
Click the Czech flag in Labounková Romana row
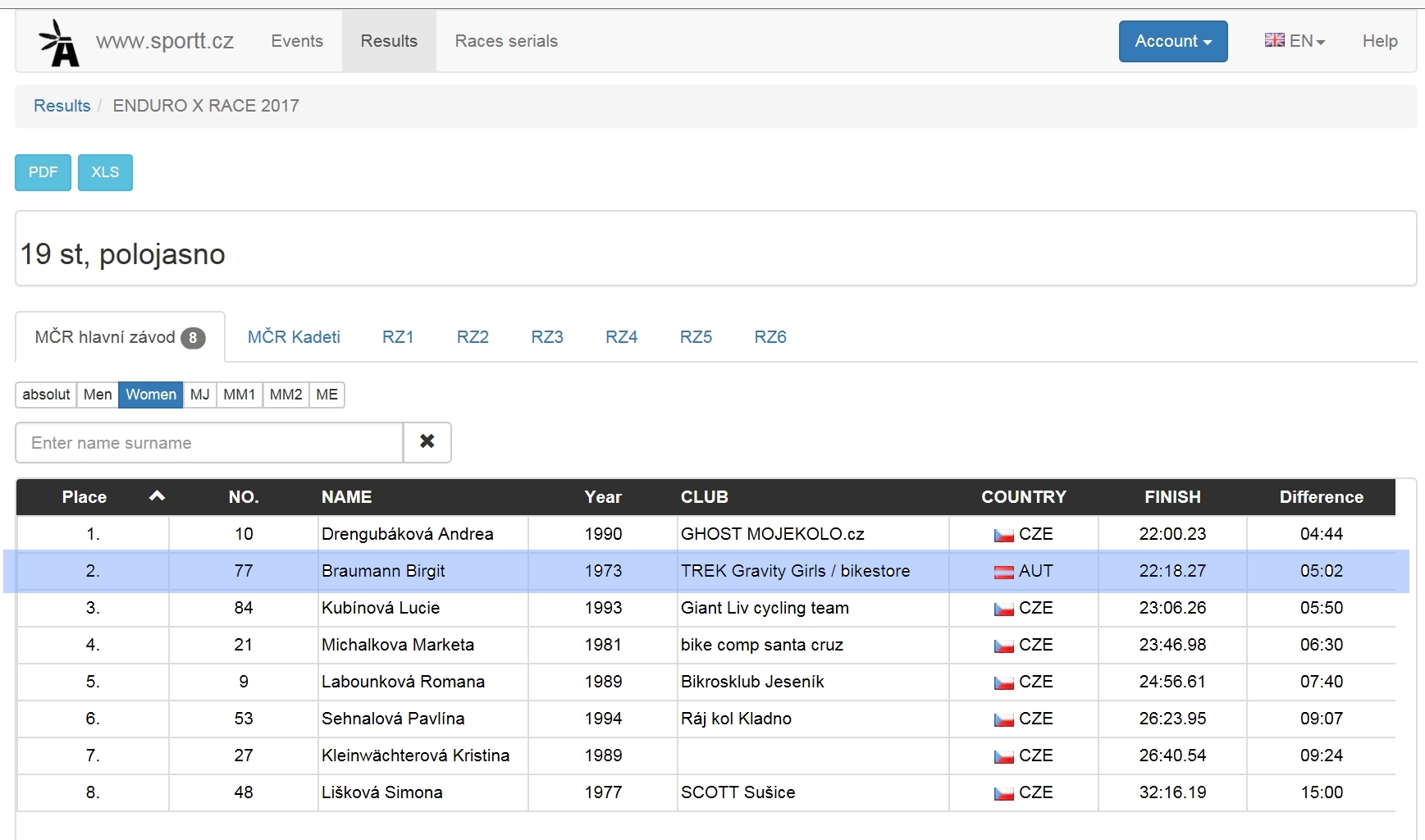click(x=1003, y=682)
